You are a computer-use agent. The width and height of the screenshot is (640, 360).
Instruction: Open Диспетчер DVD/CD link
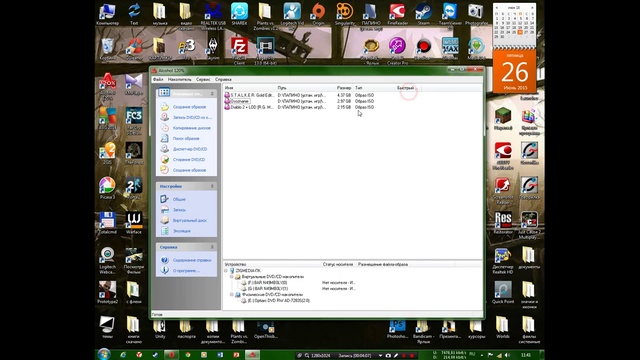[x=190, y=149]
